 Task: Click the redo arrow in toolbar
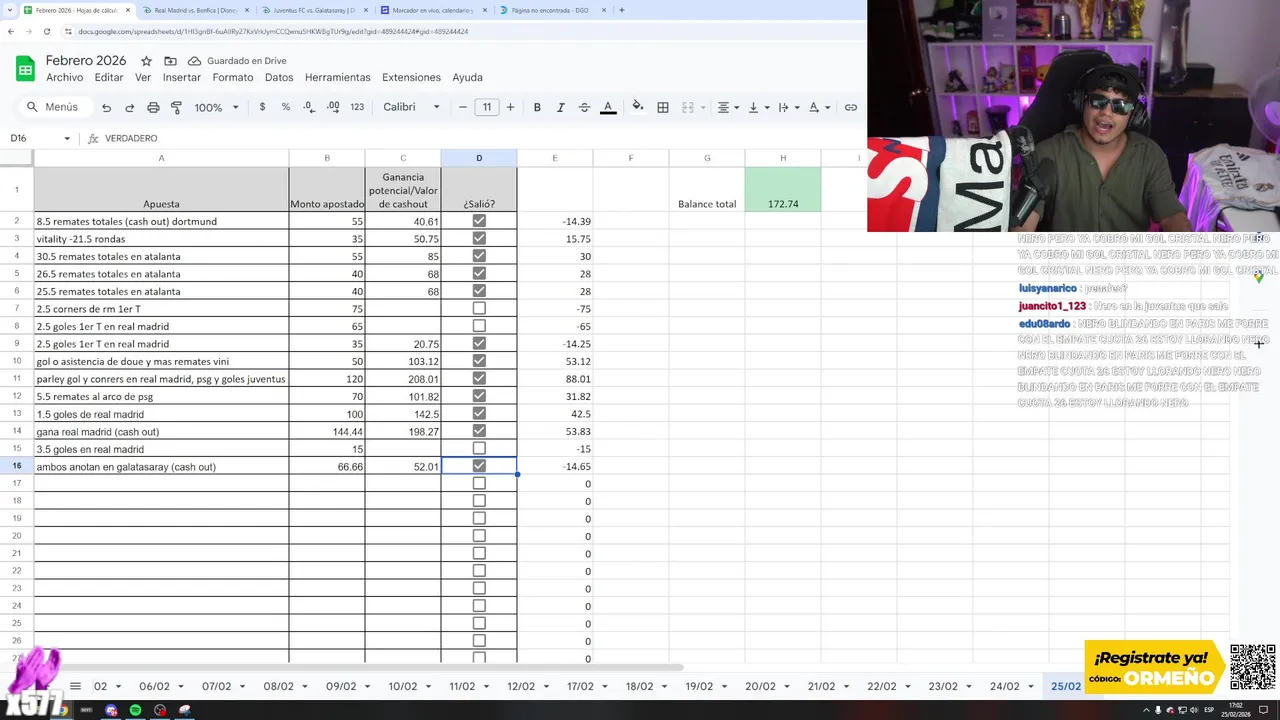point(129,107)
